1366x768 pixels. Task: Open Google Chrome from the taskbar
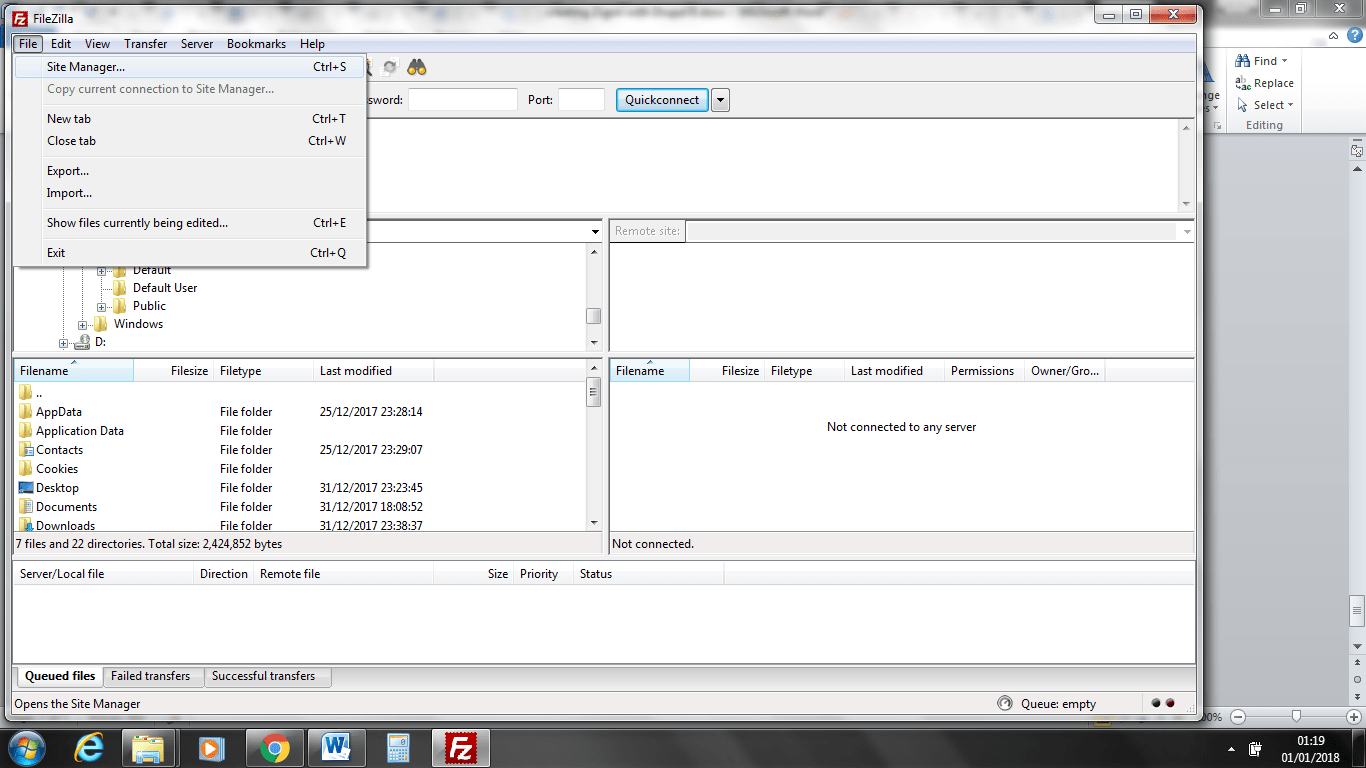275,747
